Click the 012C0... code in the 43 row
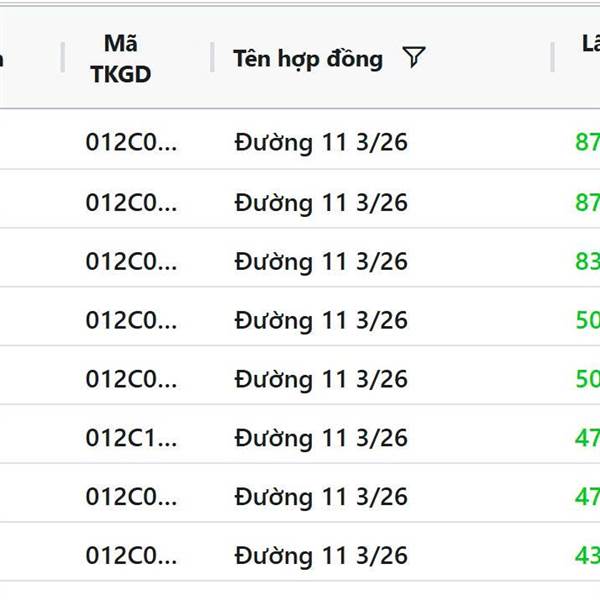The image size is (600, 600). (131, 556)
